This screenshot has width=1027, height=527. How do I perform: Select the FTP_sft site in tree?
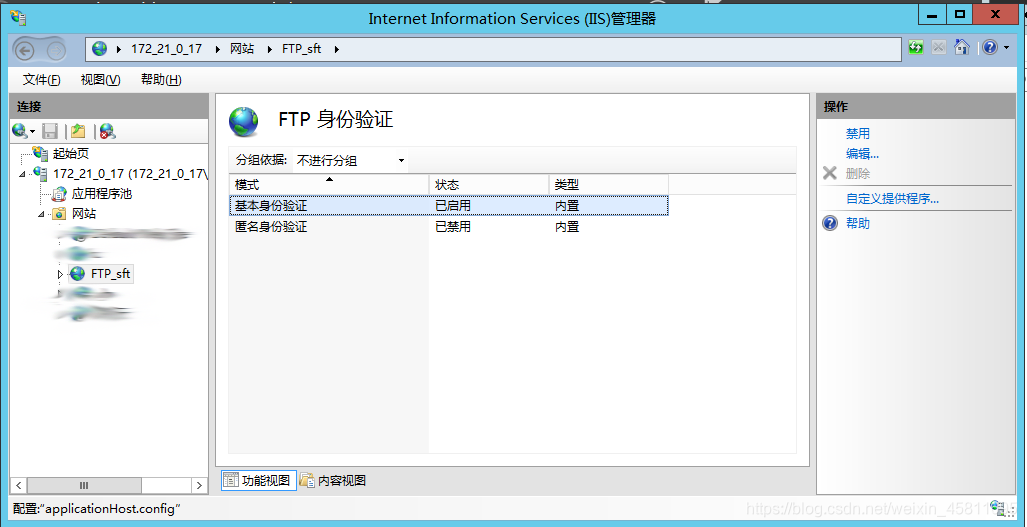111,274
